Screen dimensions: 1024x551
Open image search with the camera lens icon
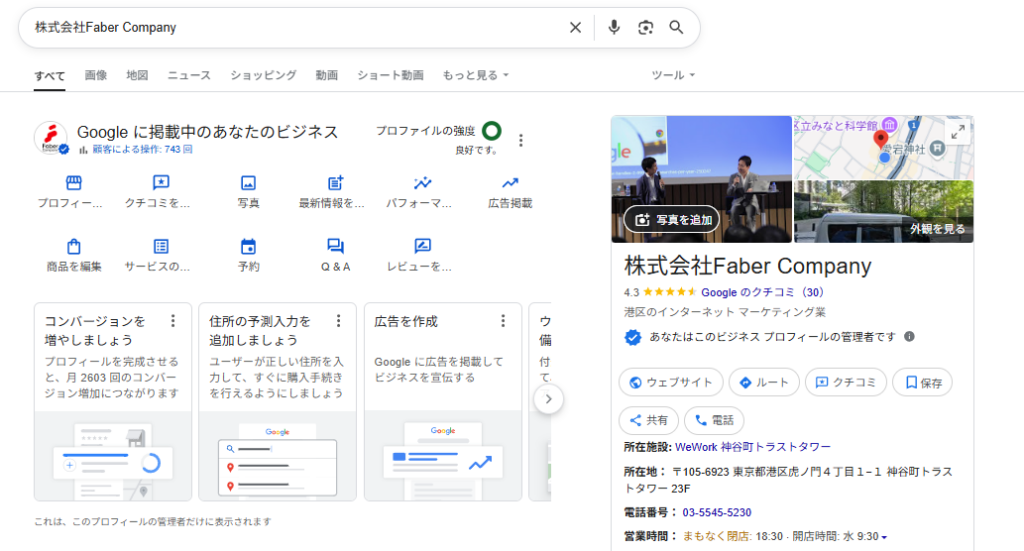pos(645,27)
